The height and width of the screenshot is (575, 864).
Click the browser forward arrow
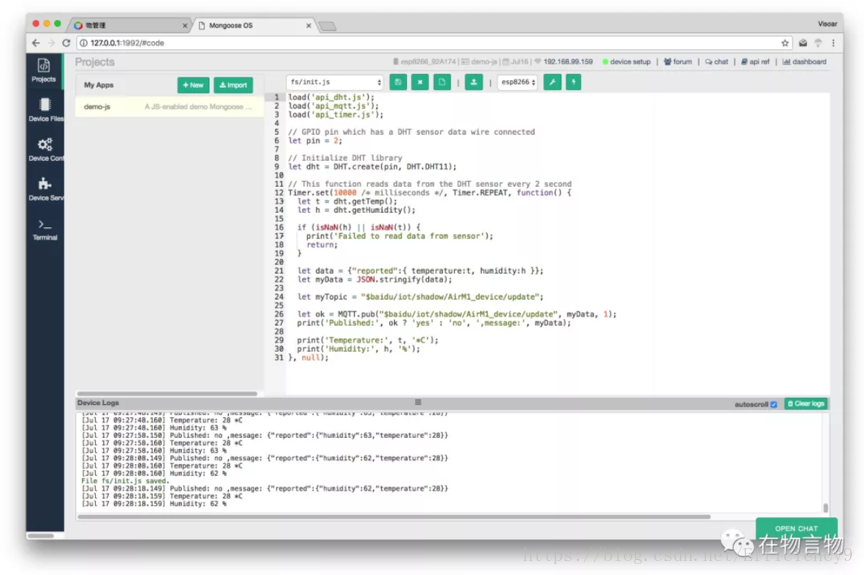51,43
